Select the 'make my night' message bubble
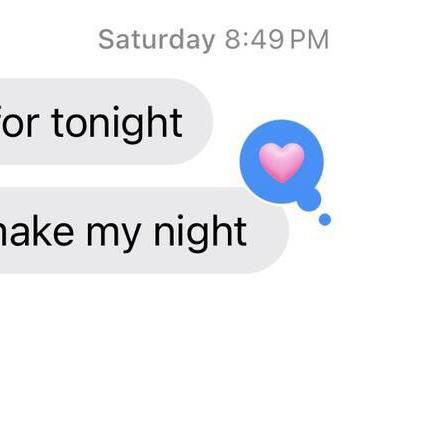 click(144, 230)
